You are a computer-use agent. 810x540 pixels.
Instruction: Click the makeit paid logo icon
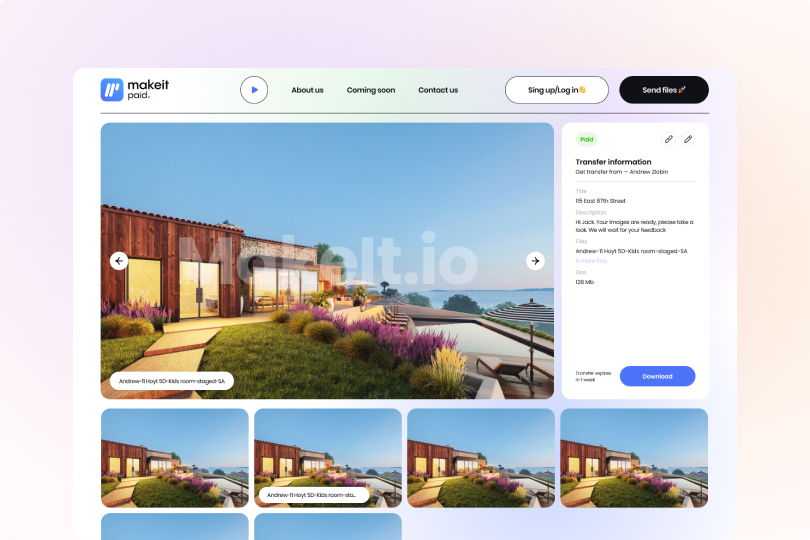point(112,90)
